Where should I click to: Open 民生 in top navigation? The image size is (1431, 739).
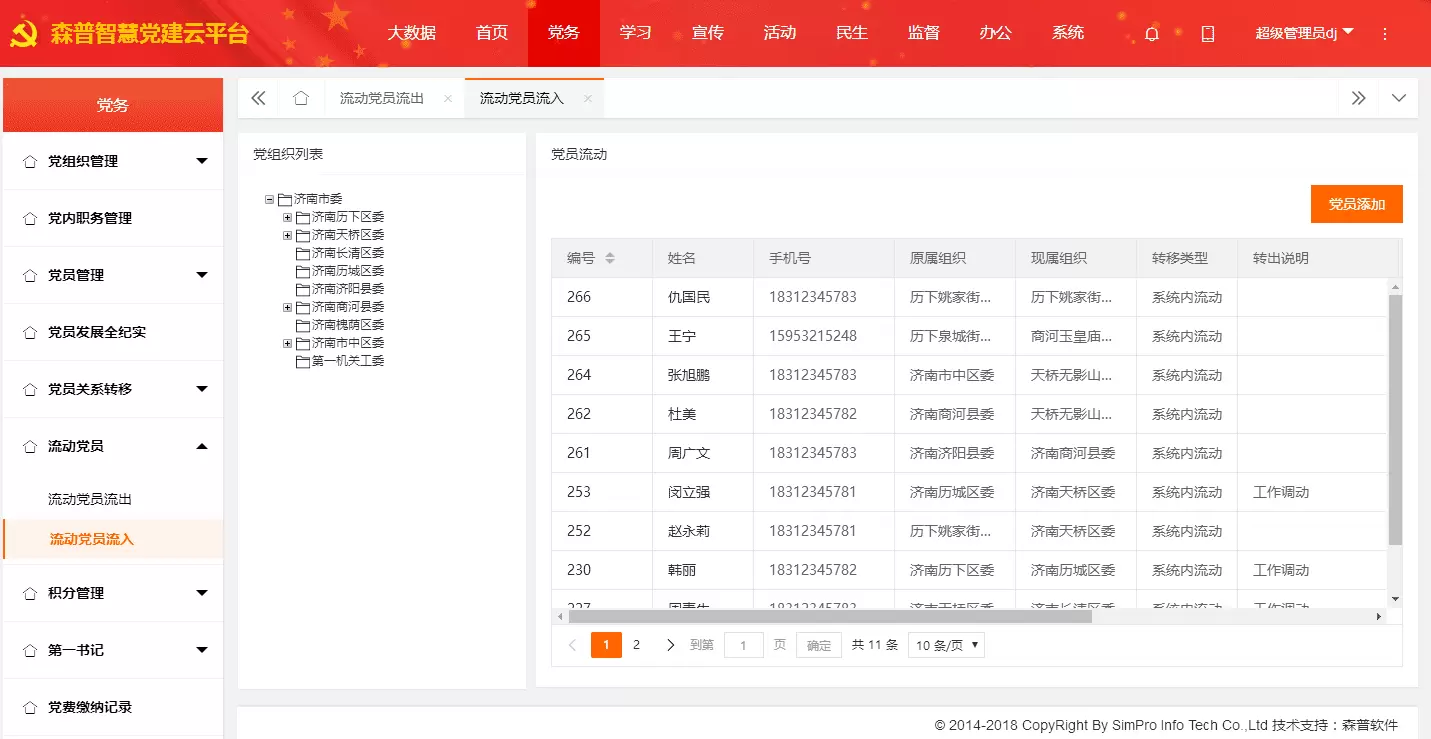(852, 33)
